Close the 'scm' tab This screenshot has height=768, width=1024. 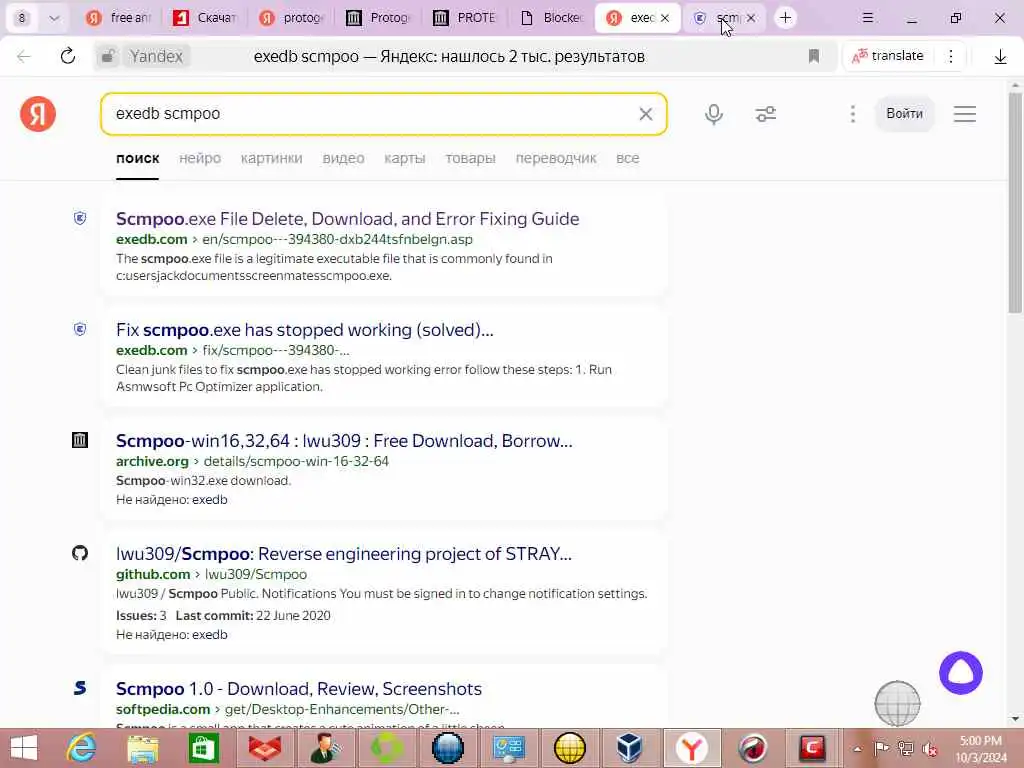point(751,18)
